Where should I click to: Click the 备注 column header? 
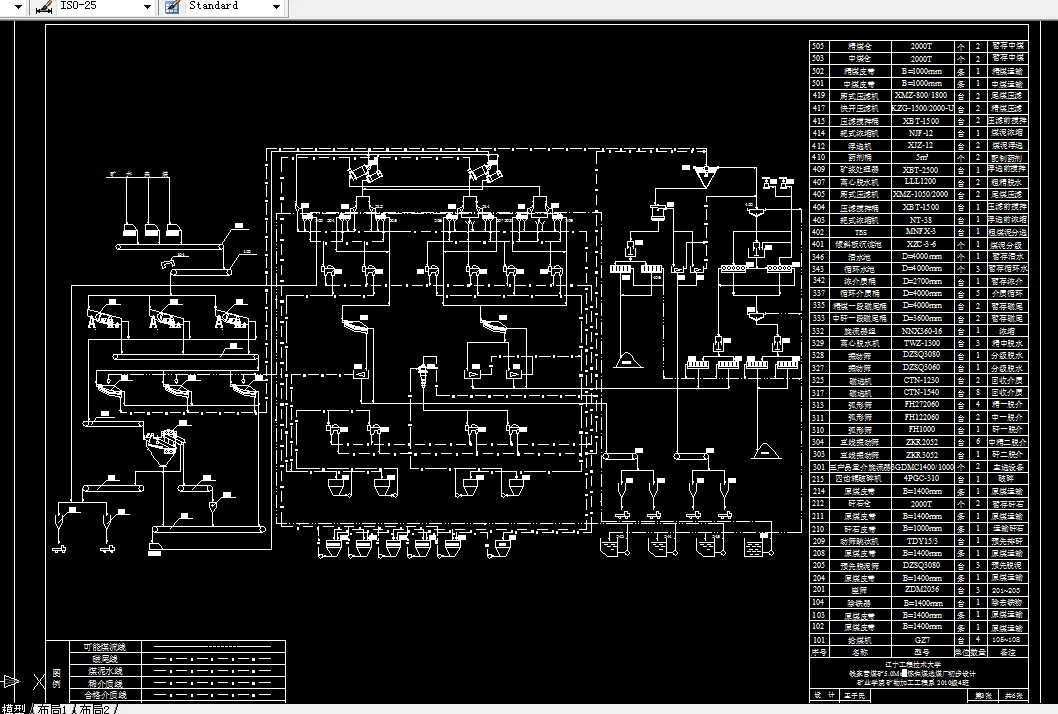1007,652
